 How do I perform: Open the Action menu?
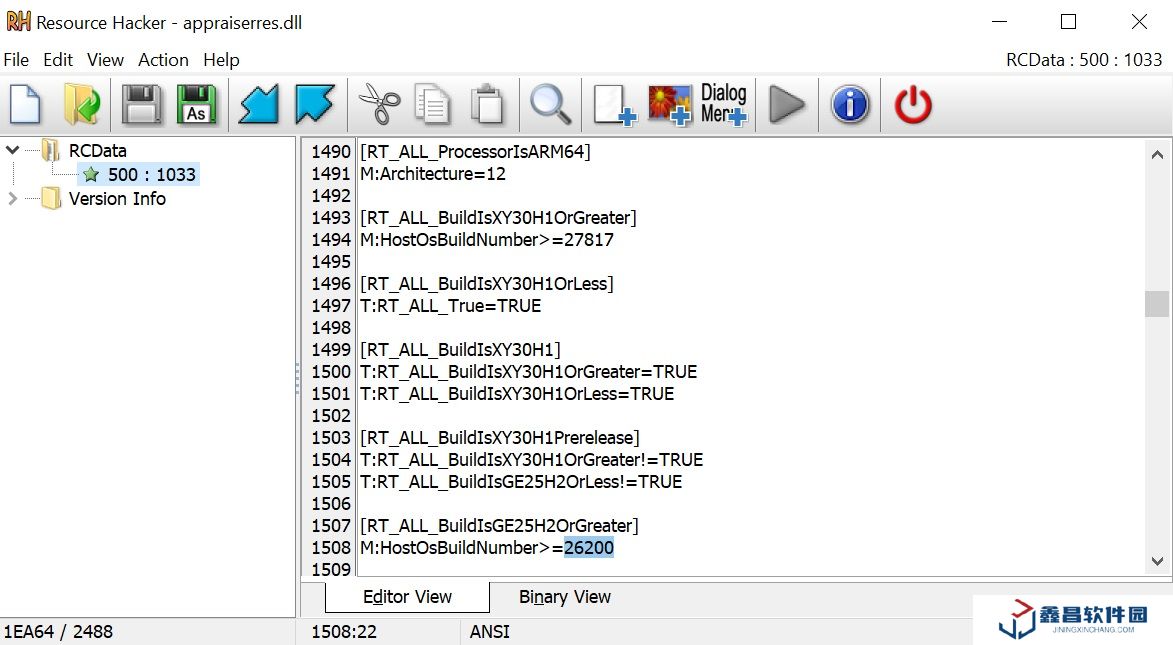click(163, 60)
